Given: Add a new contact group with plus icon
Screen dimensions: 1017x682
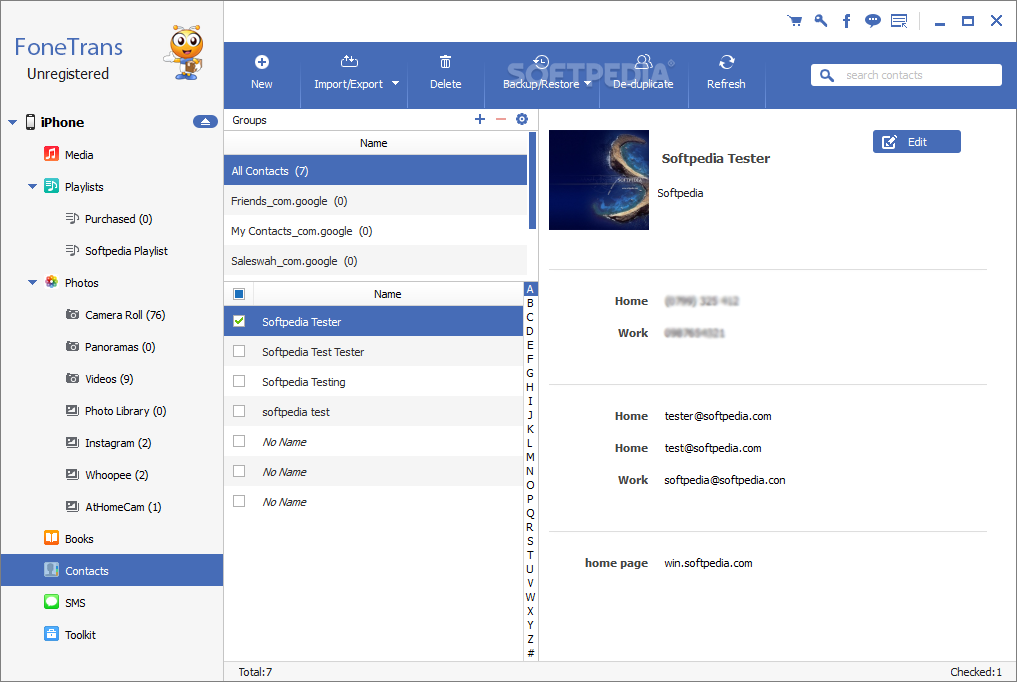Looking at the screenshot, I should (480, 119).
